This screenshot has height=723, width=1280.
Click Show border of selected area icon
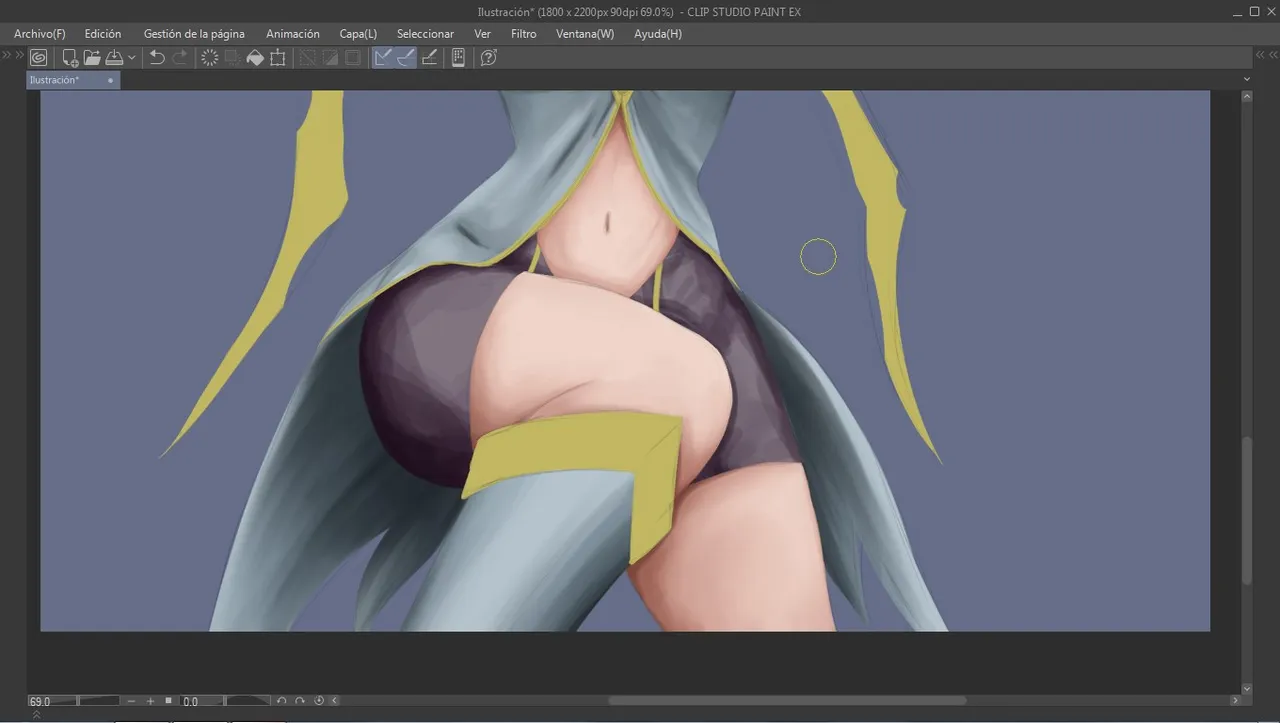tap(353, 58)
